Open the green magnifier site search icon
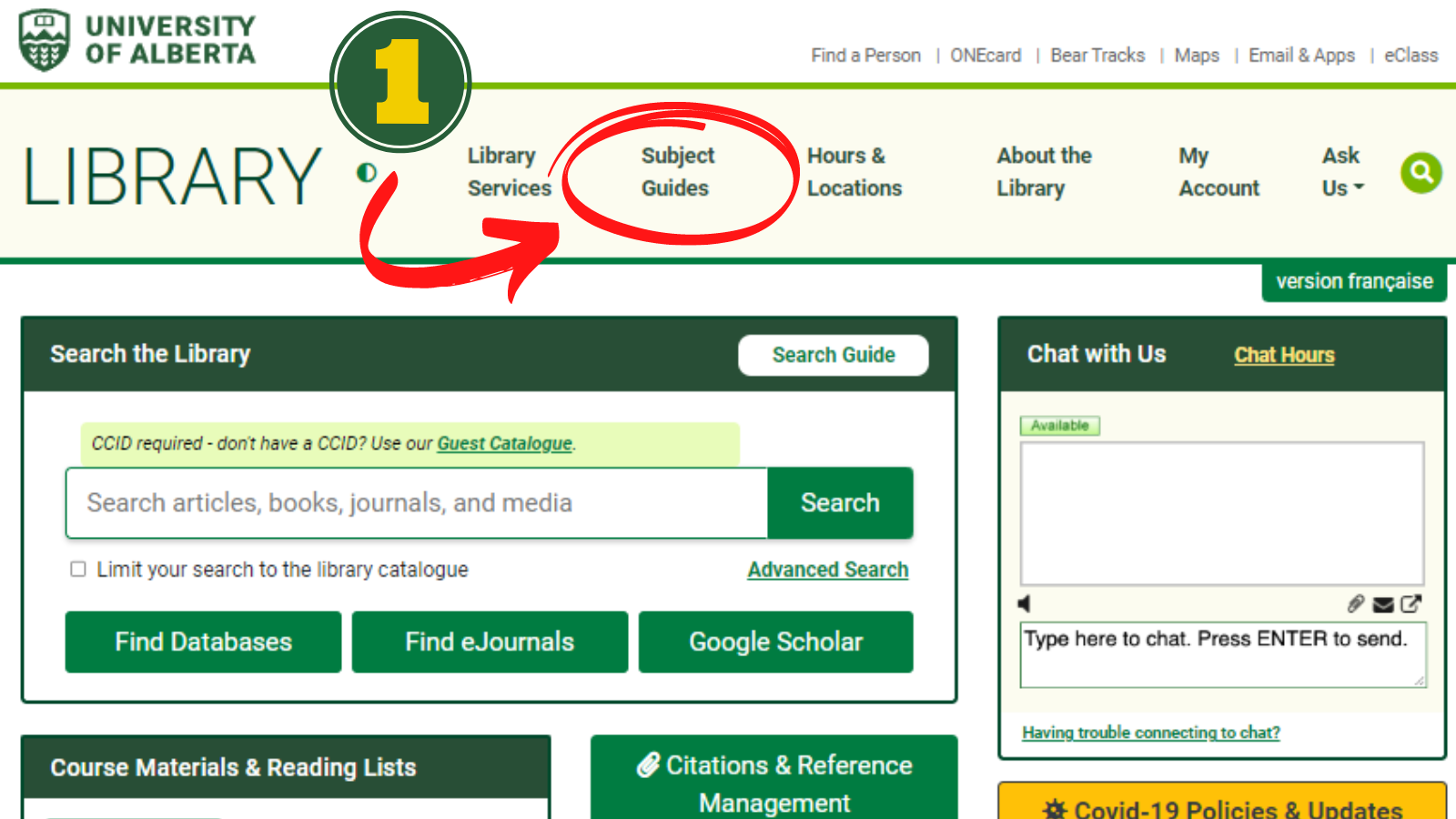The height and width of the screenshot is (819, 1456). point(1421,172)
